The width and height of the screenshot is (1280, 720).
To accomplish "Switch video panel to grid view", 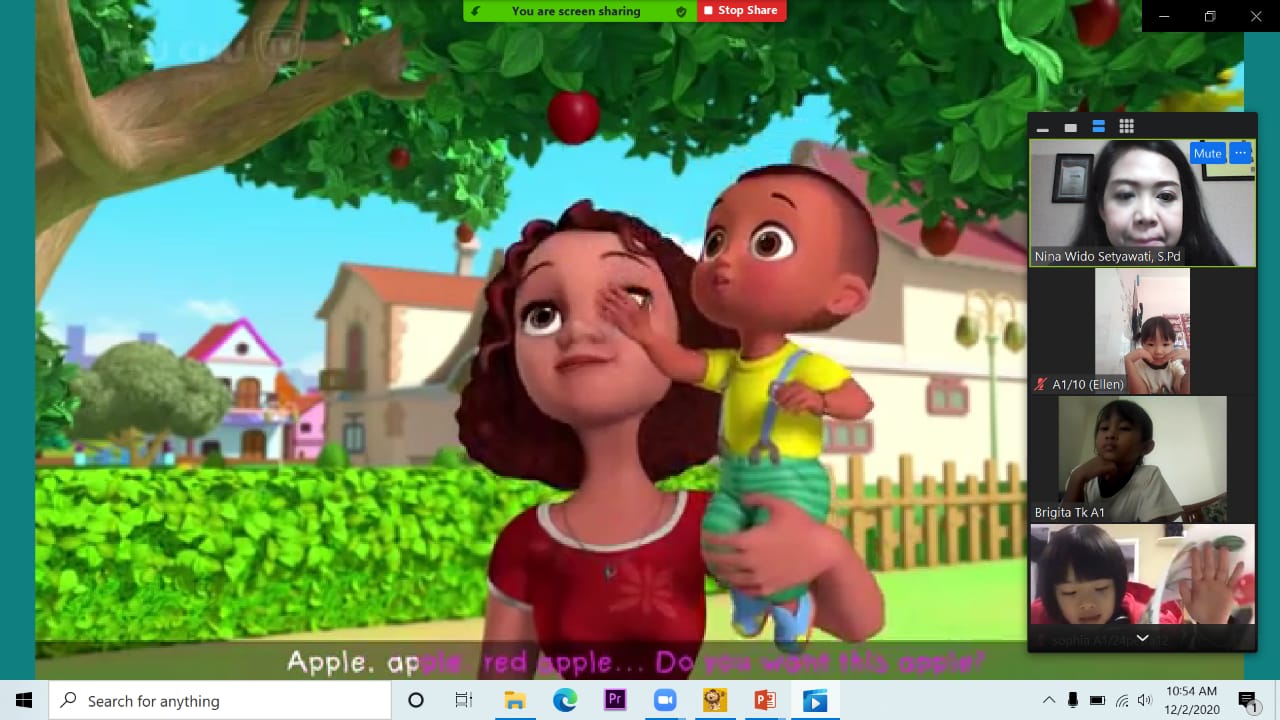I will [x=1126, y=126].
